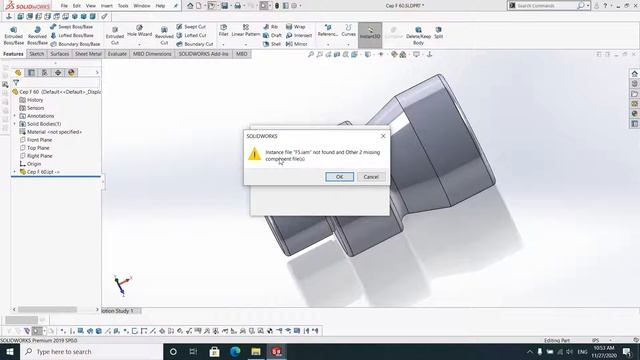The width and height of the screenshot is (640, 360).
Task: Click OK in the SOLIDWORKS warning dialog
Action: point(339,177)
